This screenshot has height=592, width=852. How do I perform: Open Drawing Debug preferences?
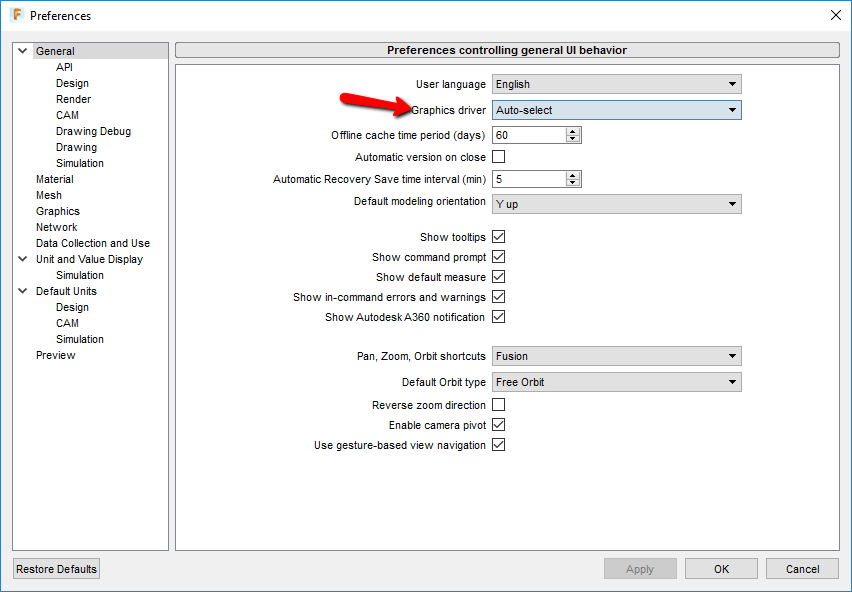tap(93, 131)
